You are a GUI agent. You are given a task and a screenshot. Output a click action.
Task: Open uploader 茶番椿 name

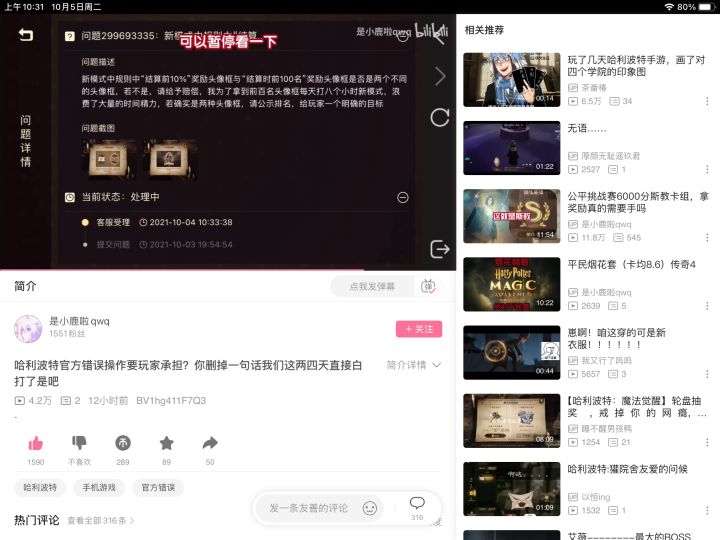[x=594, y=88]
